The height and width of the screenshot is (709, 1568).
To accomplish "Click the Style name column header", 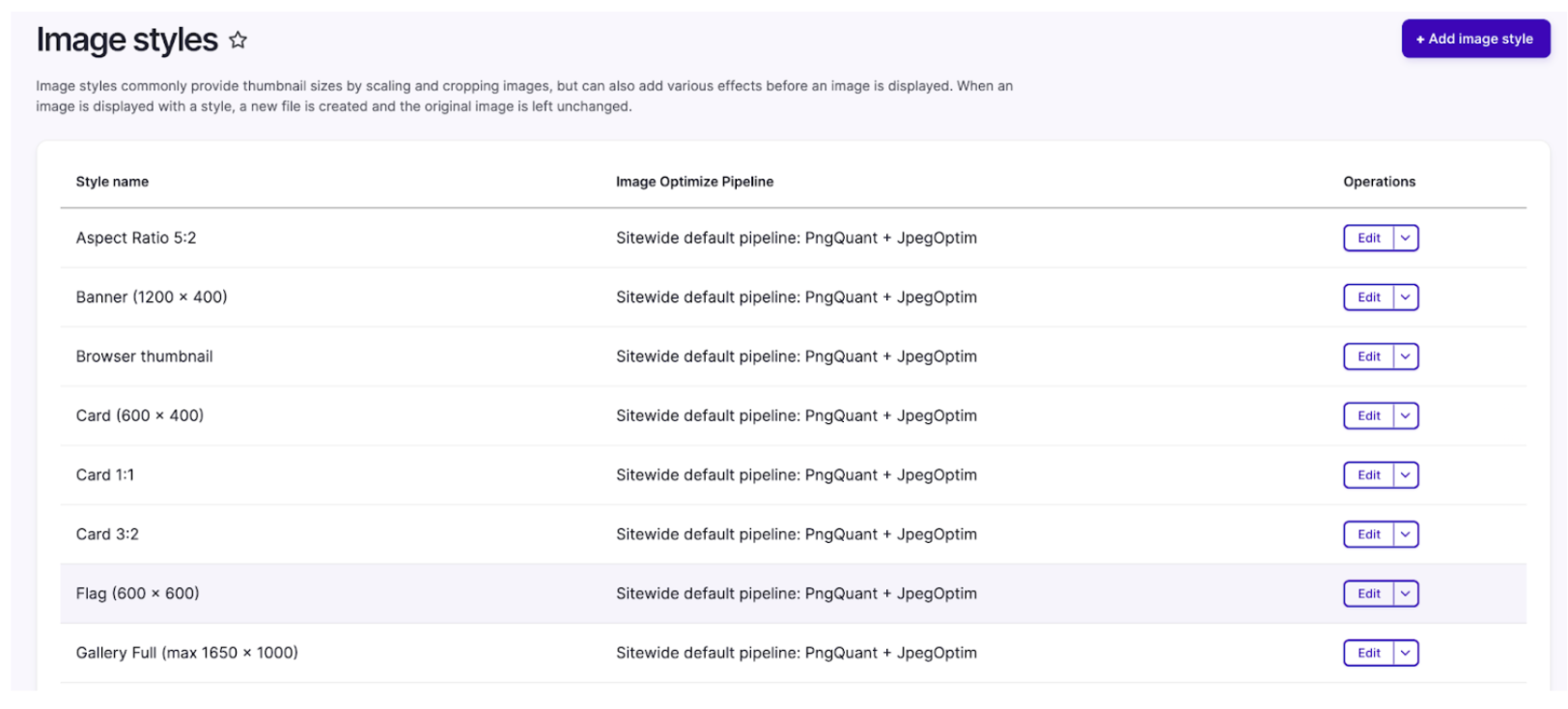I will point(112,182).
